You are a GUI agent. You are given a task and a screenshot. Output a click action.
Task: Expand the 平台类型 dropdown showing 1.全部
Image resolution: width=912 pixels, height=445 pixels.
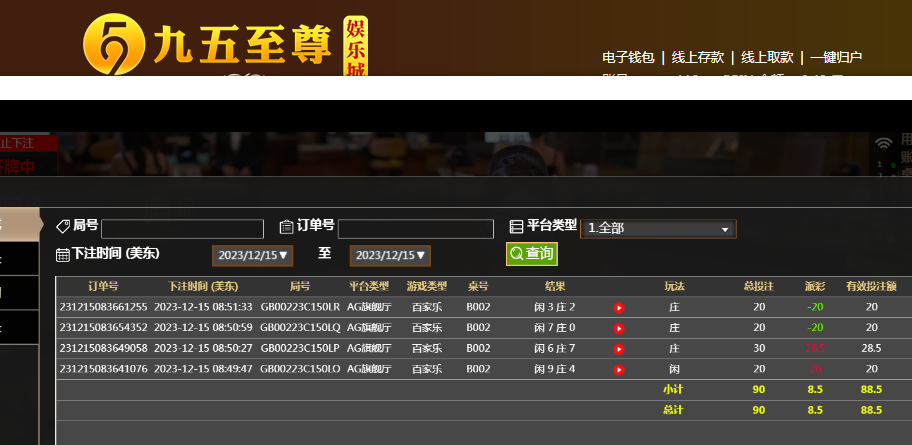pyautogui.click(x=658, y=229)
